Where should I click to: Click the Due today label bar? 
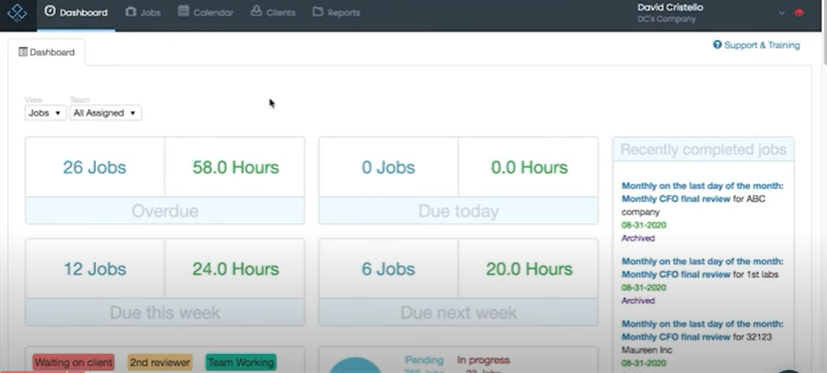pyautogui.click(x=458, y=211)
